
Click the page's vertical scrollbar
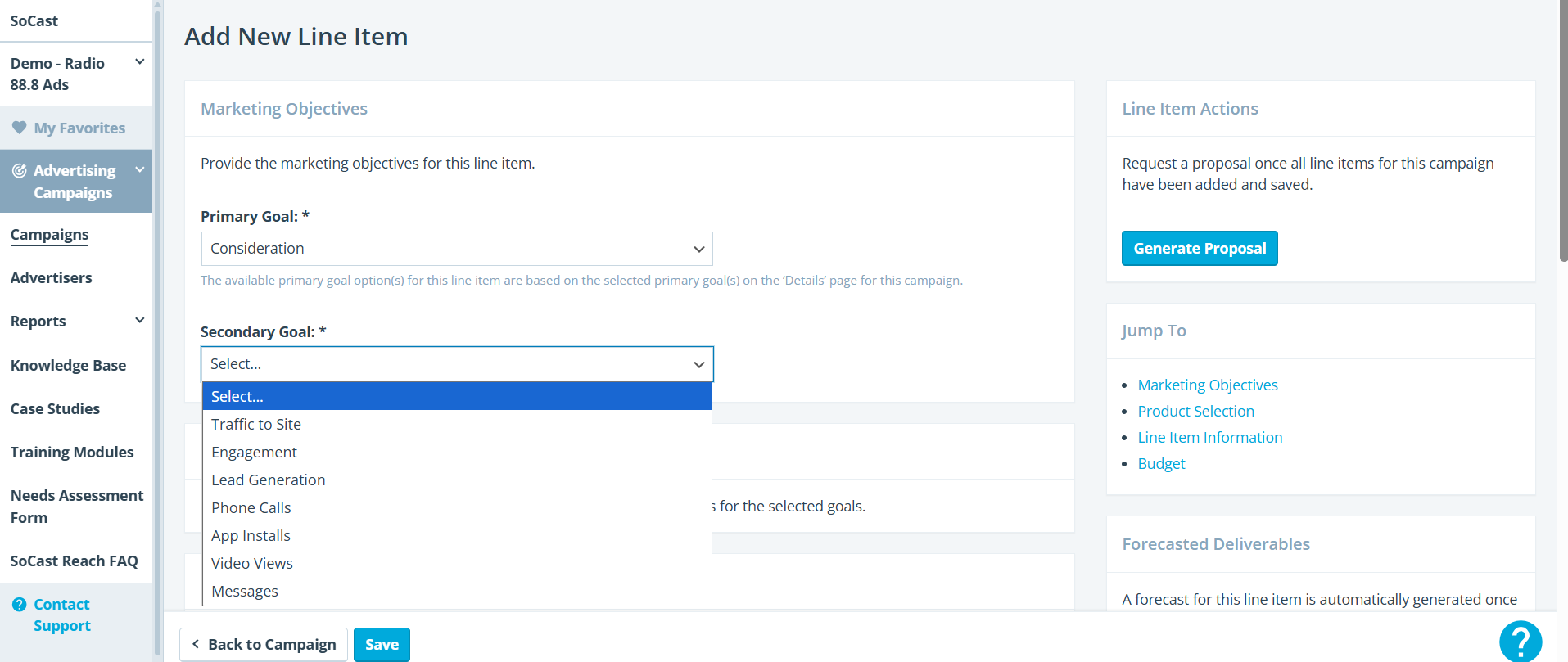pyautogui.click(x=1563, y=131)
